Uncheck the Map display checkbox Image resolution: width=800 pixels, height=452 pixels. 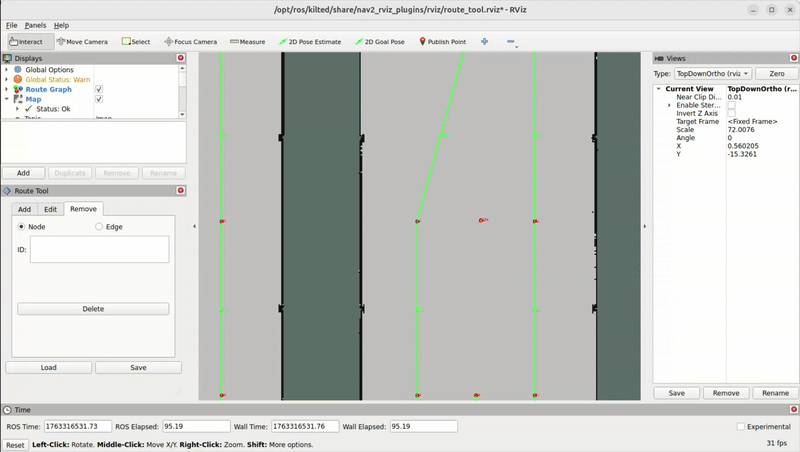pyautogui.click(x=99, y=99)
